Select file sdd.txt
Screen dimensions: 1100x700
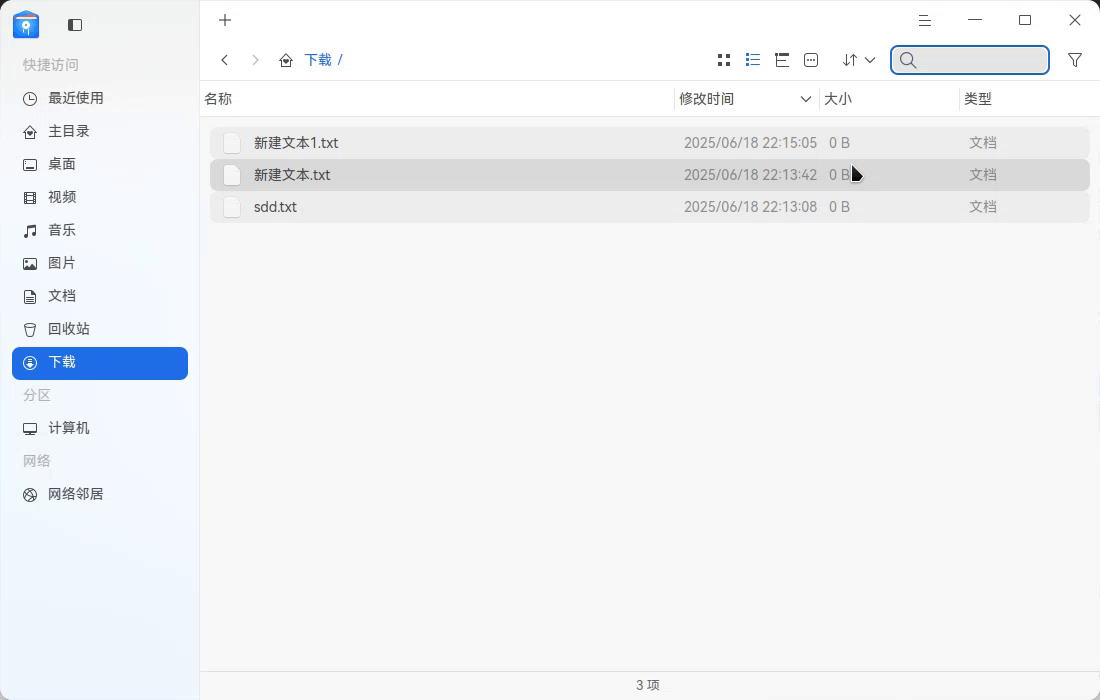click(x=650, y=207)
